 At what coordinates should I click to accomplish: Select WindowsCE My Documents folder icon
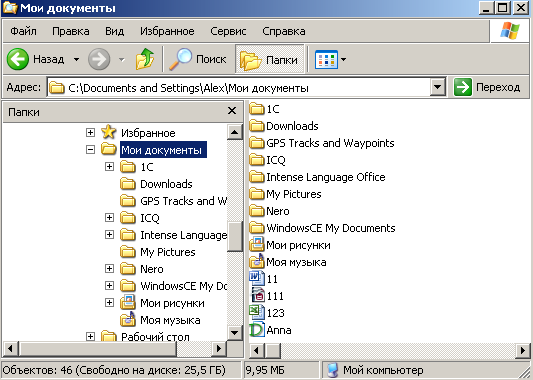[257, 228]
